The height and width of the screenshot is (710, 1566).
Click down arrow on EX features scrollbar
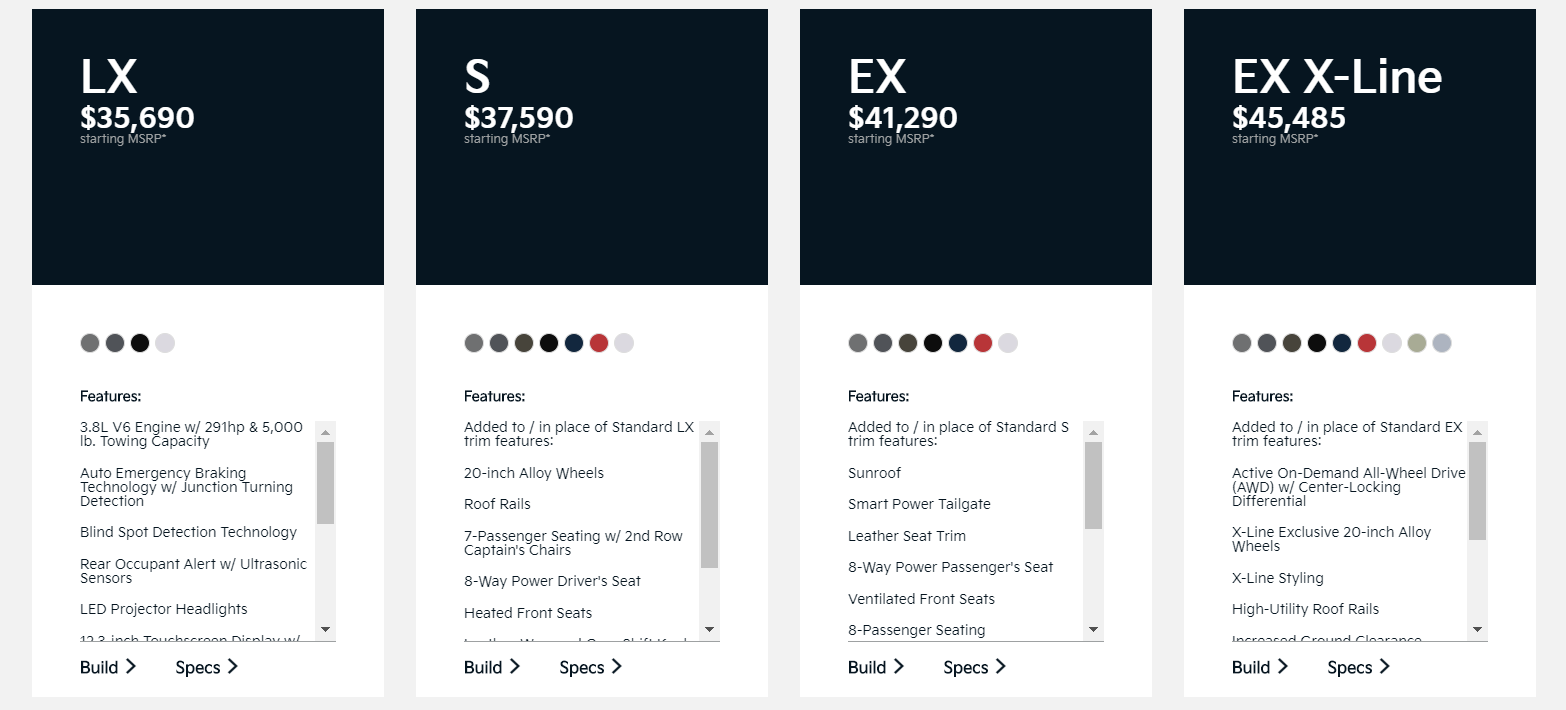coord(1093,630)
